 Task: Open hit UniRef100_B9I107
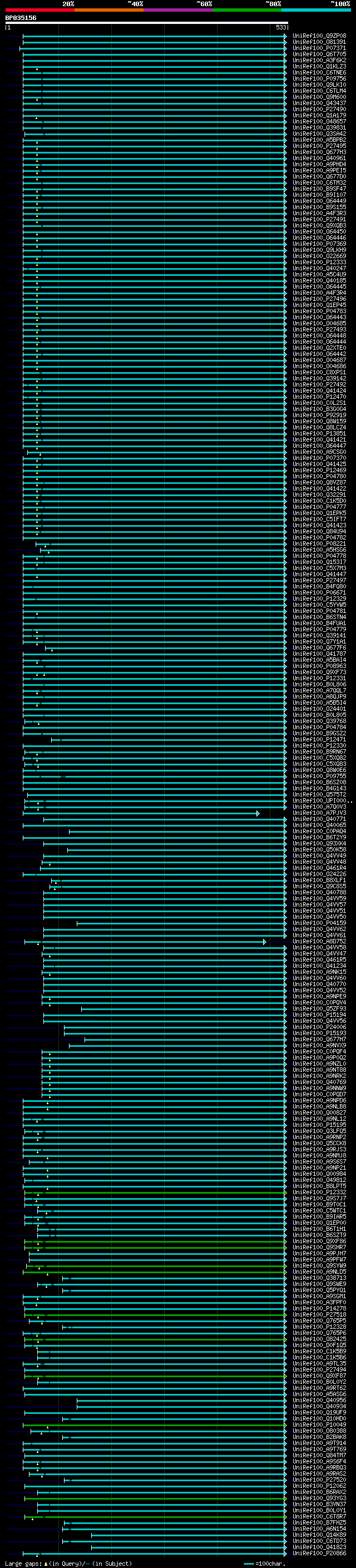[319, 195]
